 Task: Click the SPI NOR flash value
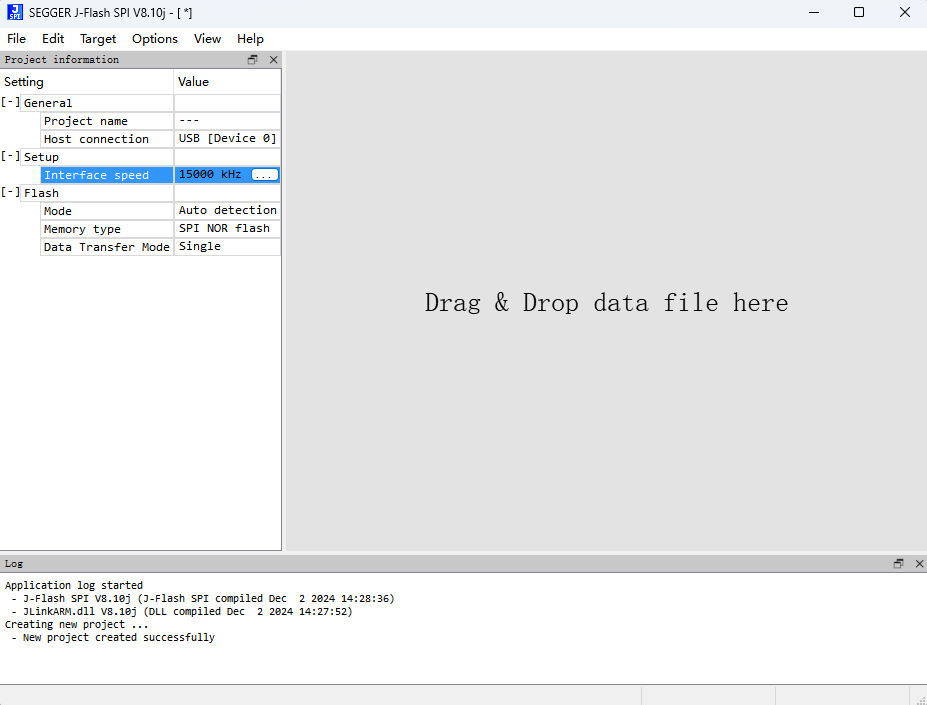click(x=228, y=228)
